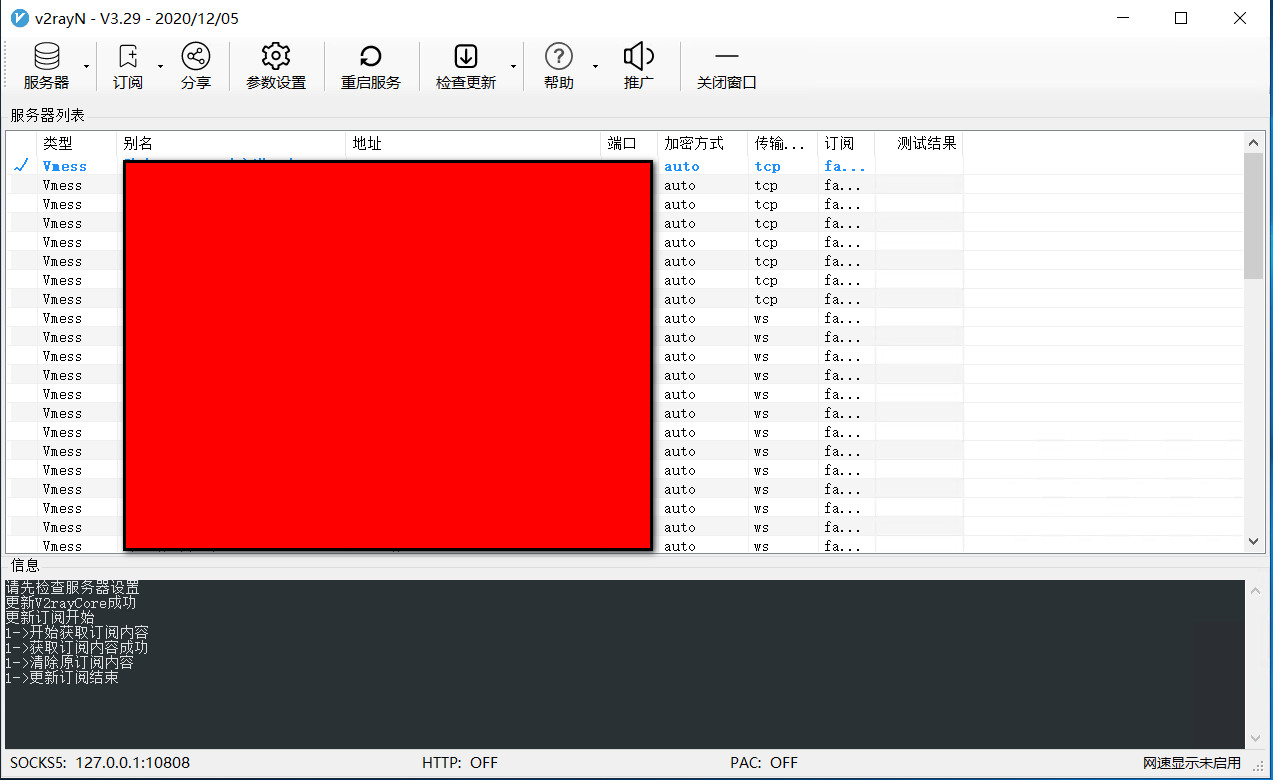Click the server list vertical scrollbar thumb
Screen dimensions: 1273x780
click(1254, 215)
